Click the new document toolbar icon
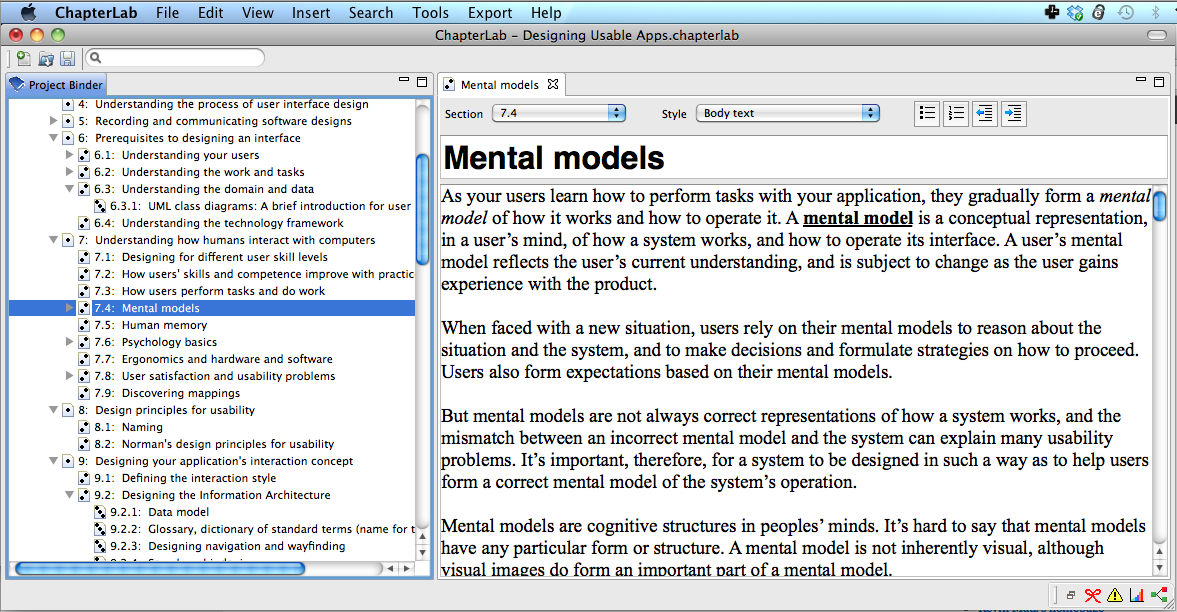1177x612 pixels. click(24, 59)
